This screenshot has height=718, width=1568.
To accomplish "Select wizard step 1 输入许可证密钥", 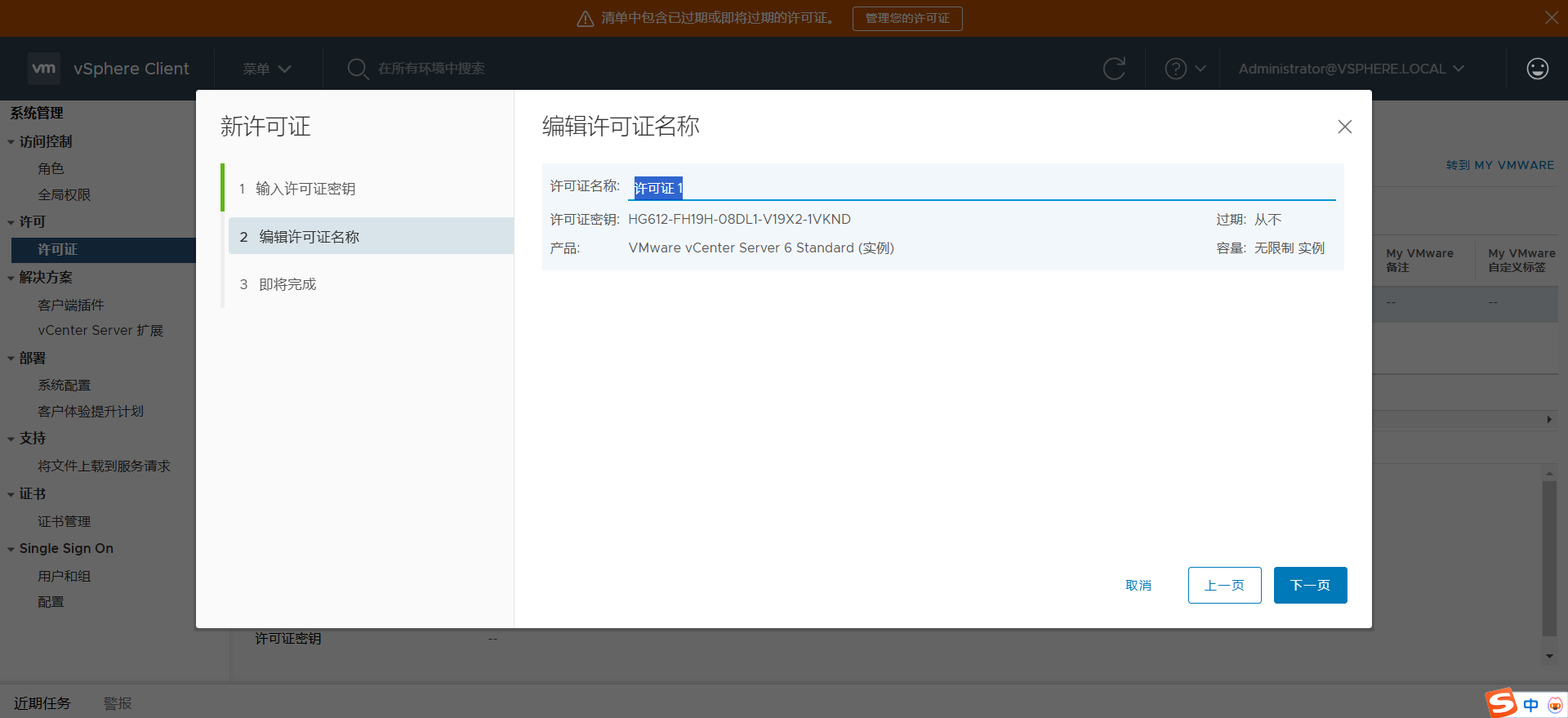I will pos(369,189).
